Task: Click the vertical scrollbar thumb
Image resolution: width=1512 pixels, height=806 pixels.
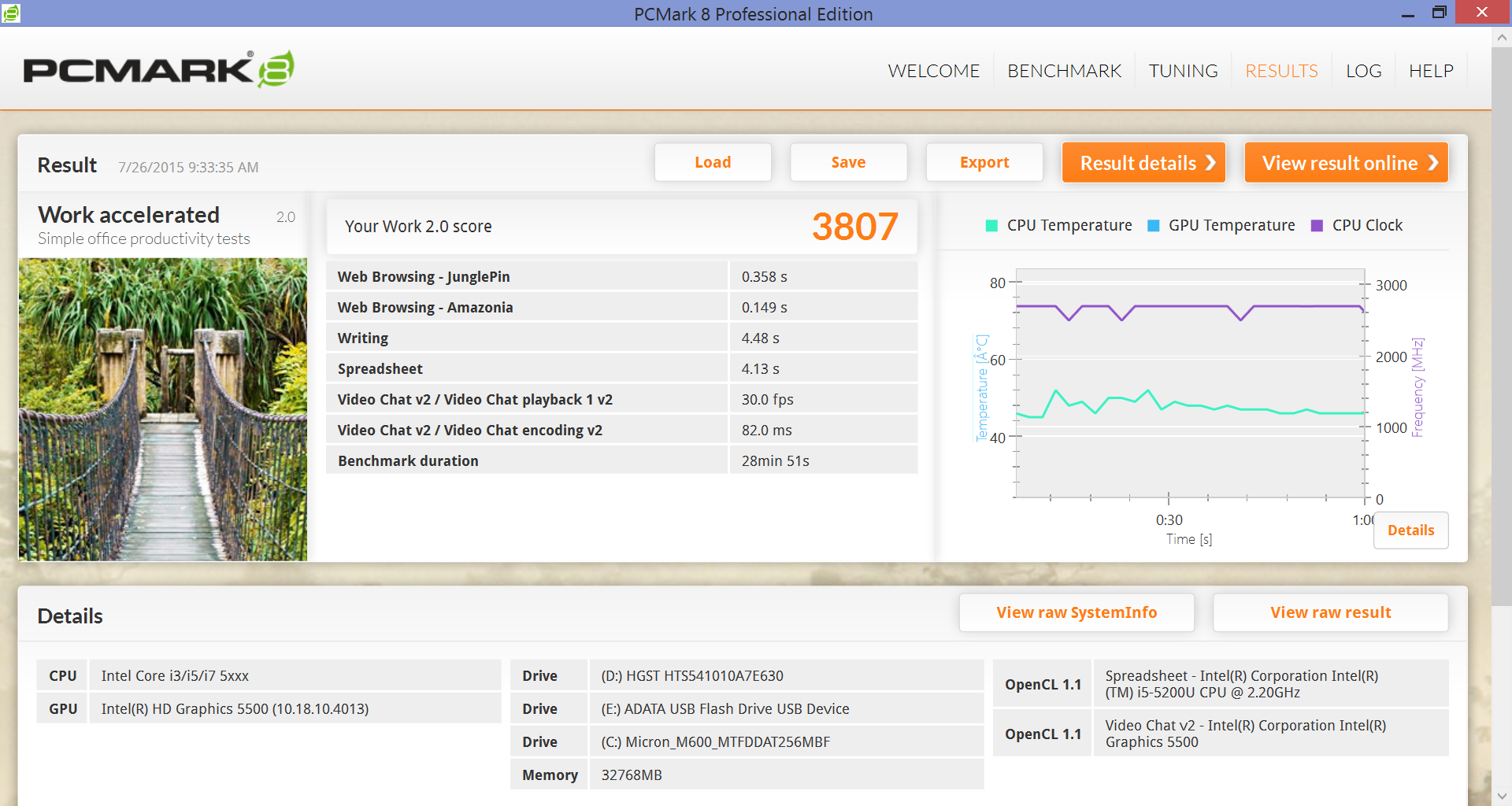Action: 1501,327
